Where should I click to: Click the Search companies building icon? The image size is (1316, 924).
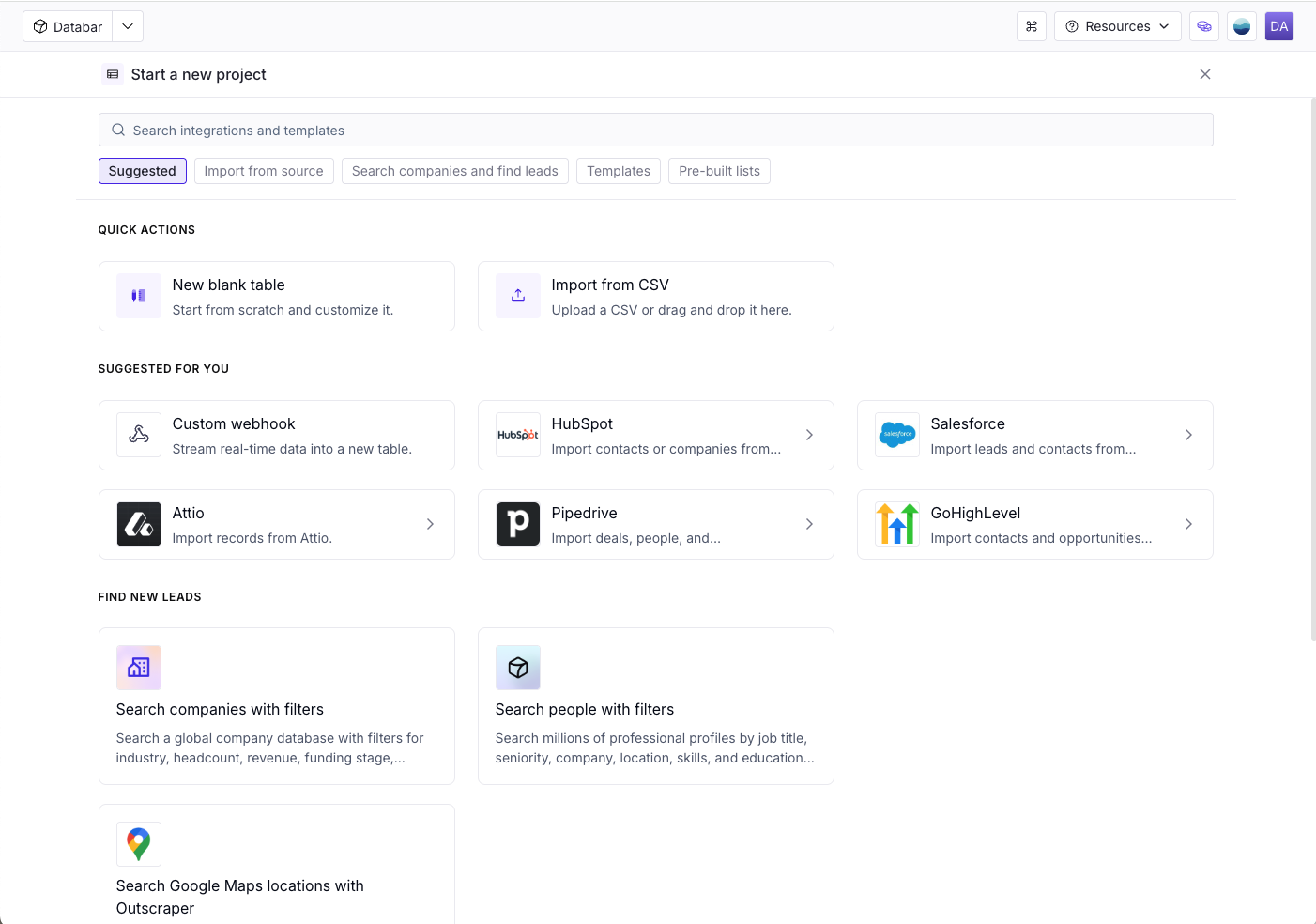tap(139, 668)
